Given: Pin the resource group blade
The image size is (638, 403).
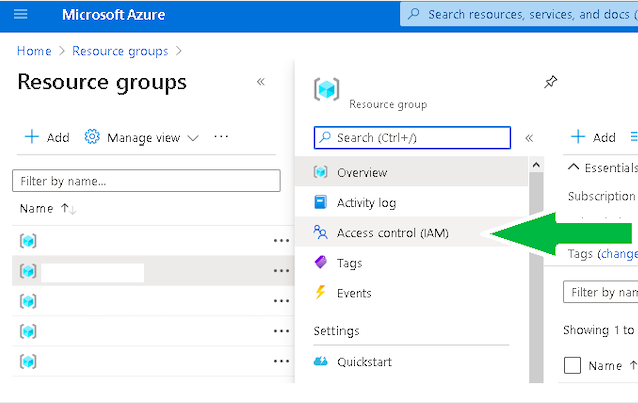Looking at the screenshot, I should click(551, 82).
